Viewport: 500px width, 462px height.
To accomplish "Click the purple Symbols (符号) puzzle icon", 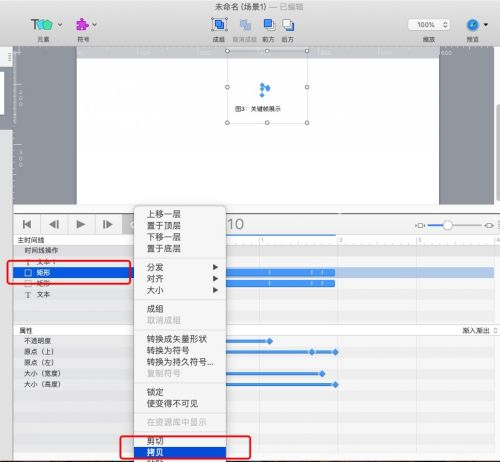I will coord(82,24).
